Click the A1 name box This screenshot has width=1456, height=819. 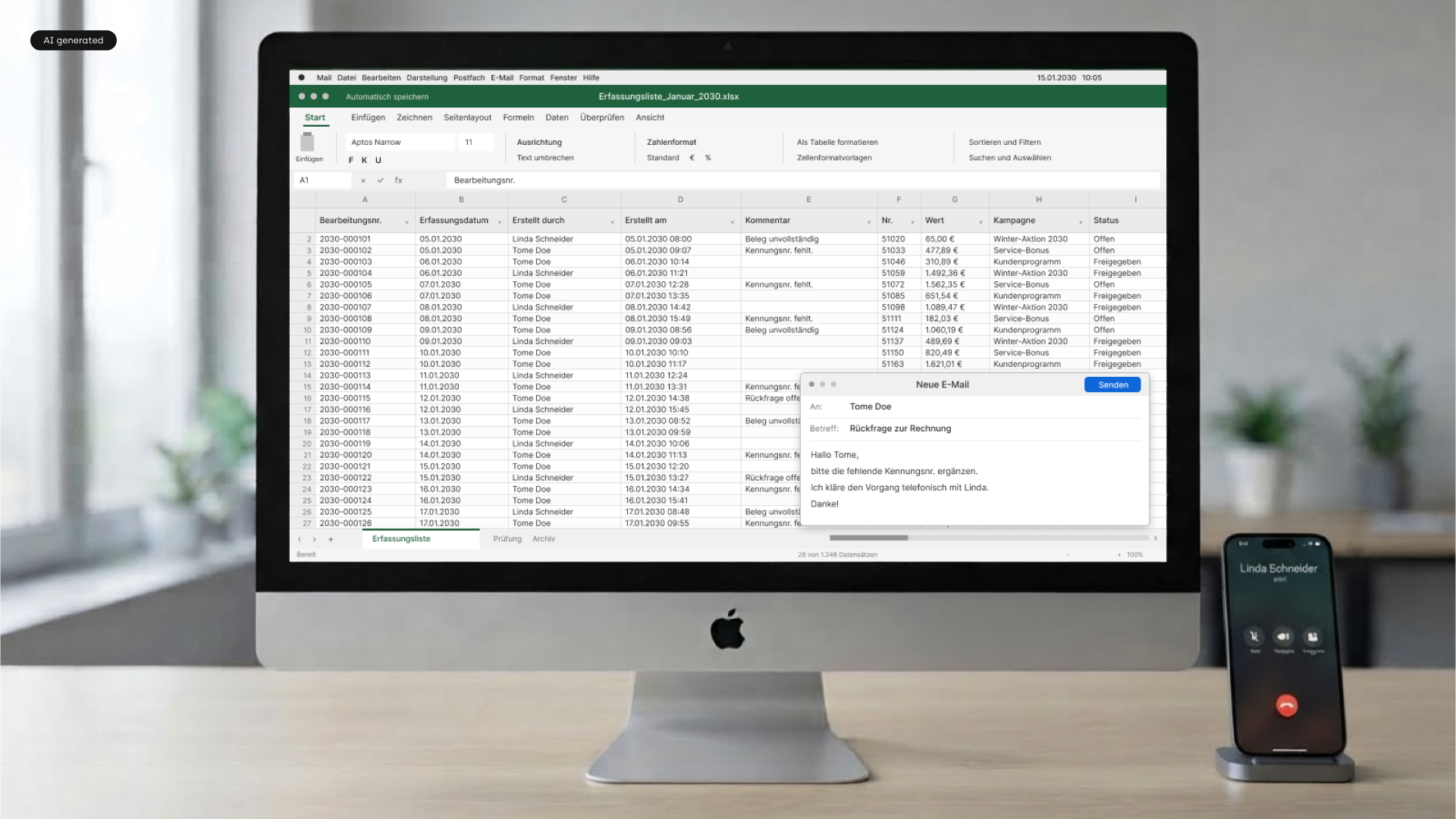323,180
